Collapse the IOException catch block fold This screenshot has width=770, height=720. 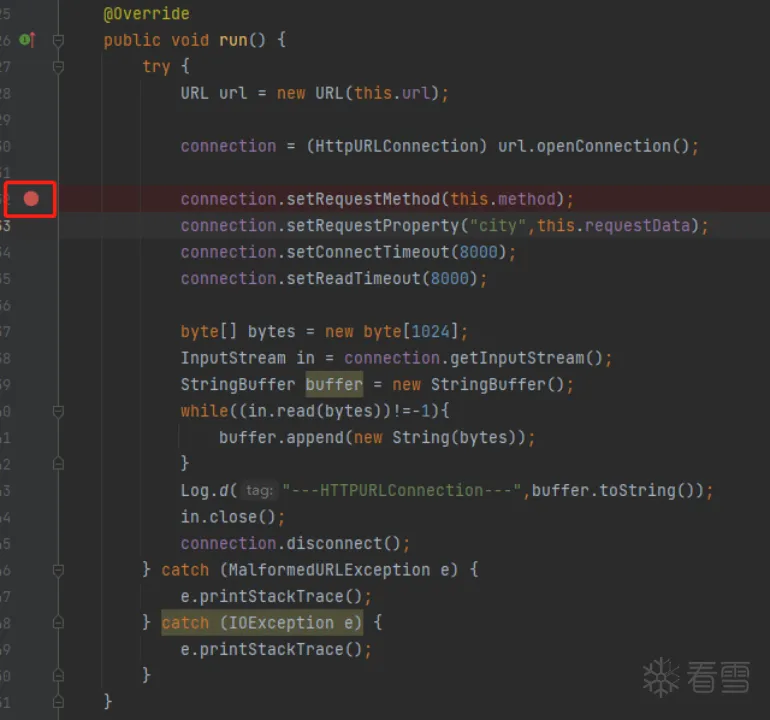click(58, 623)
